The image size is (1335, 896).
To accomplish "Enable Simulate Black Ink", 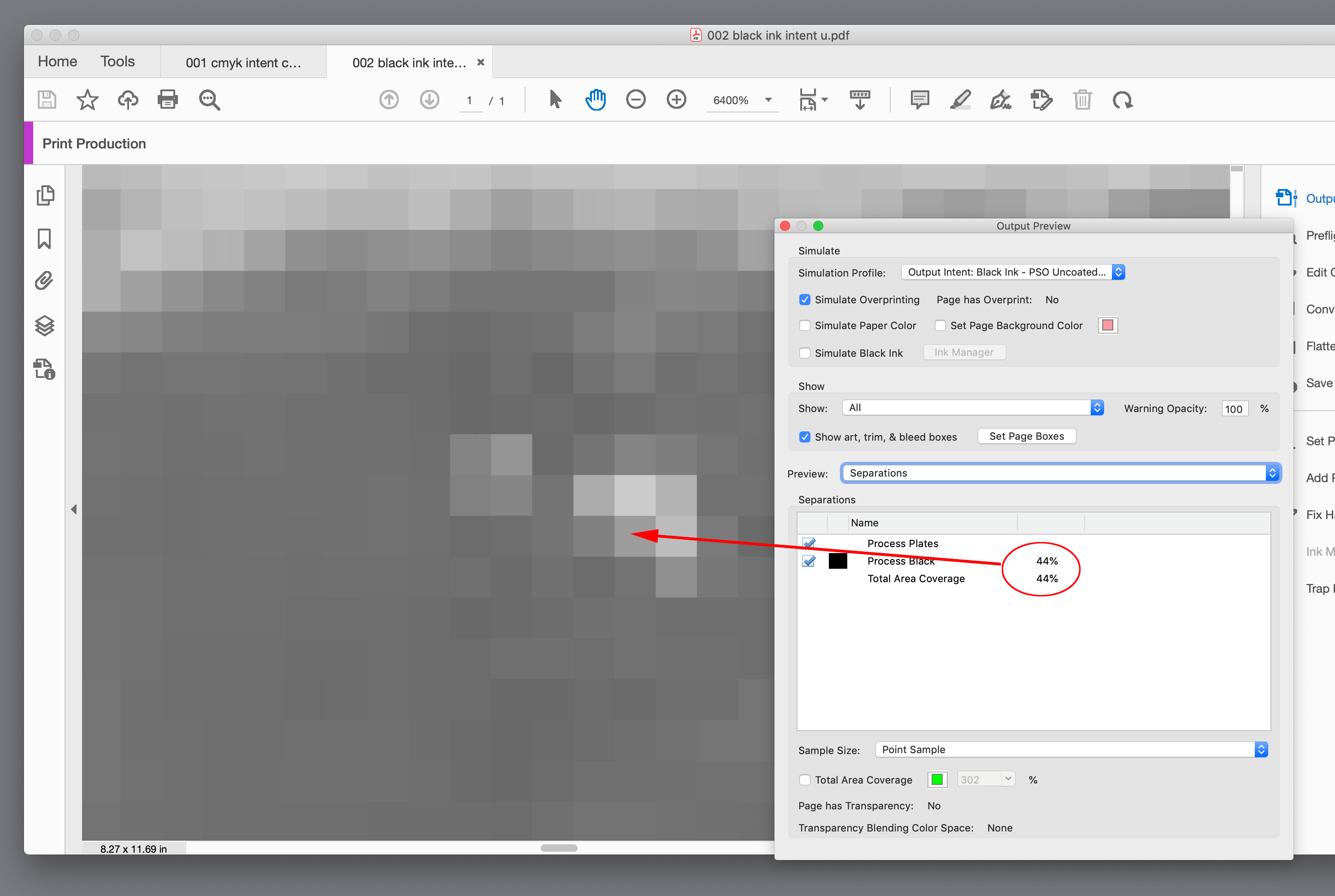I will pos(805,353).
